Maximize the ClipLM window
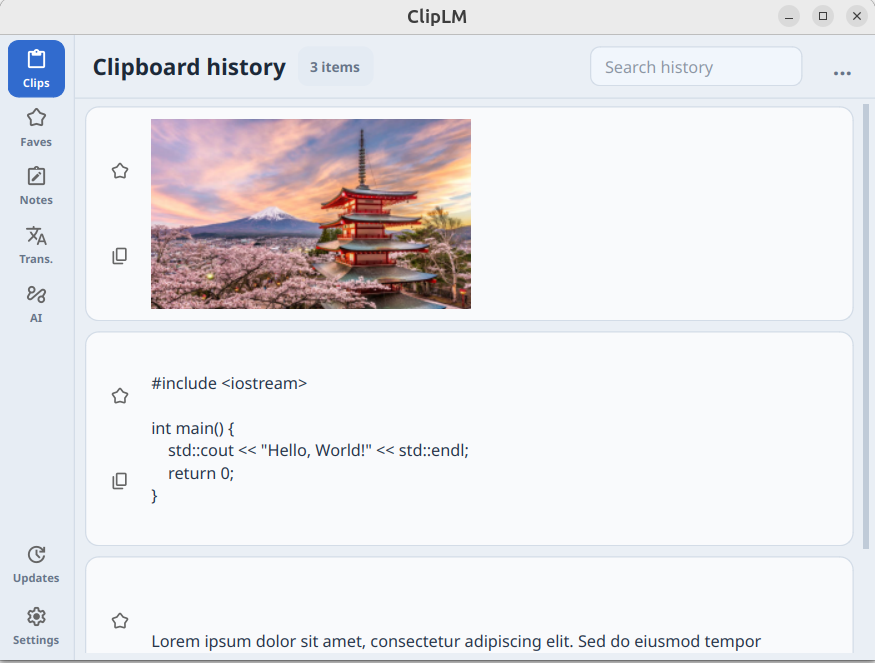Image resolution: width=875 pixels, height=663 pixels. click(823, 16)
